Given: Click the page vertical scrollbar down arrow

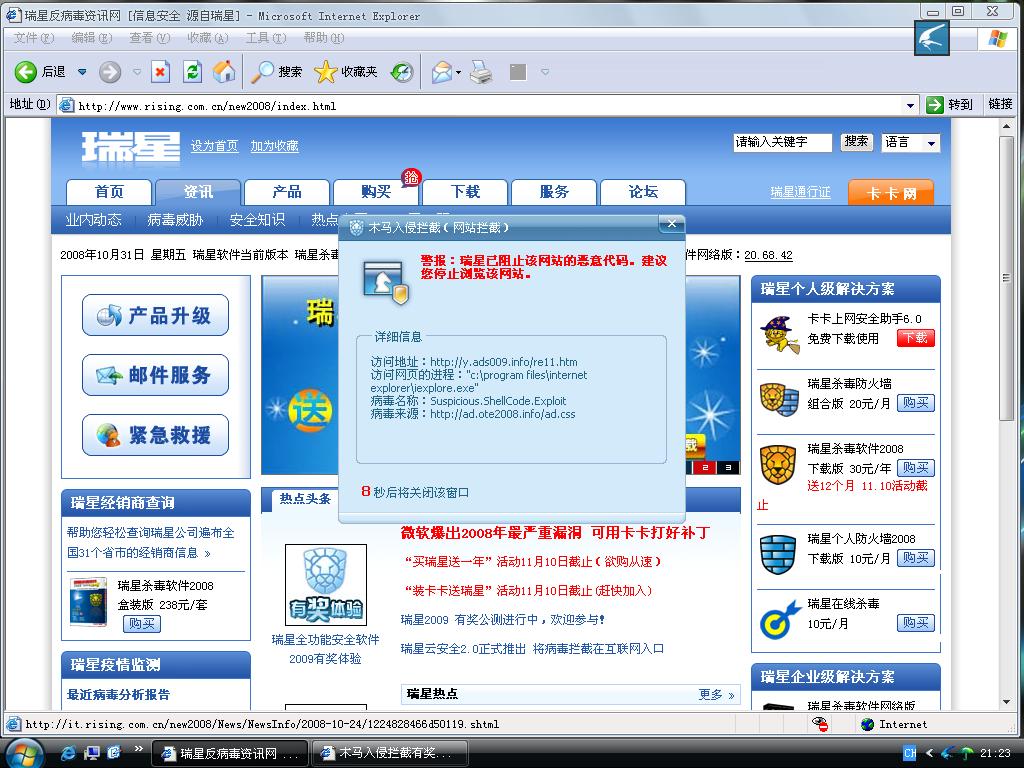Looking at the screenshot, I should pos(1006,702).
